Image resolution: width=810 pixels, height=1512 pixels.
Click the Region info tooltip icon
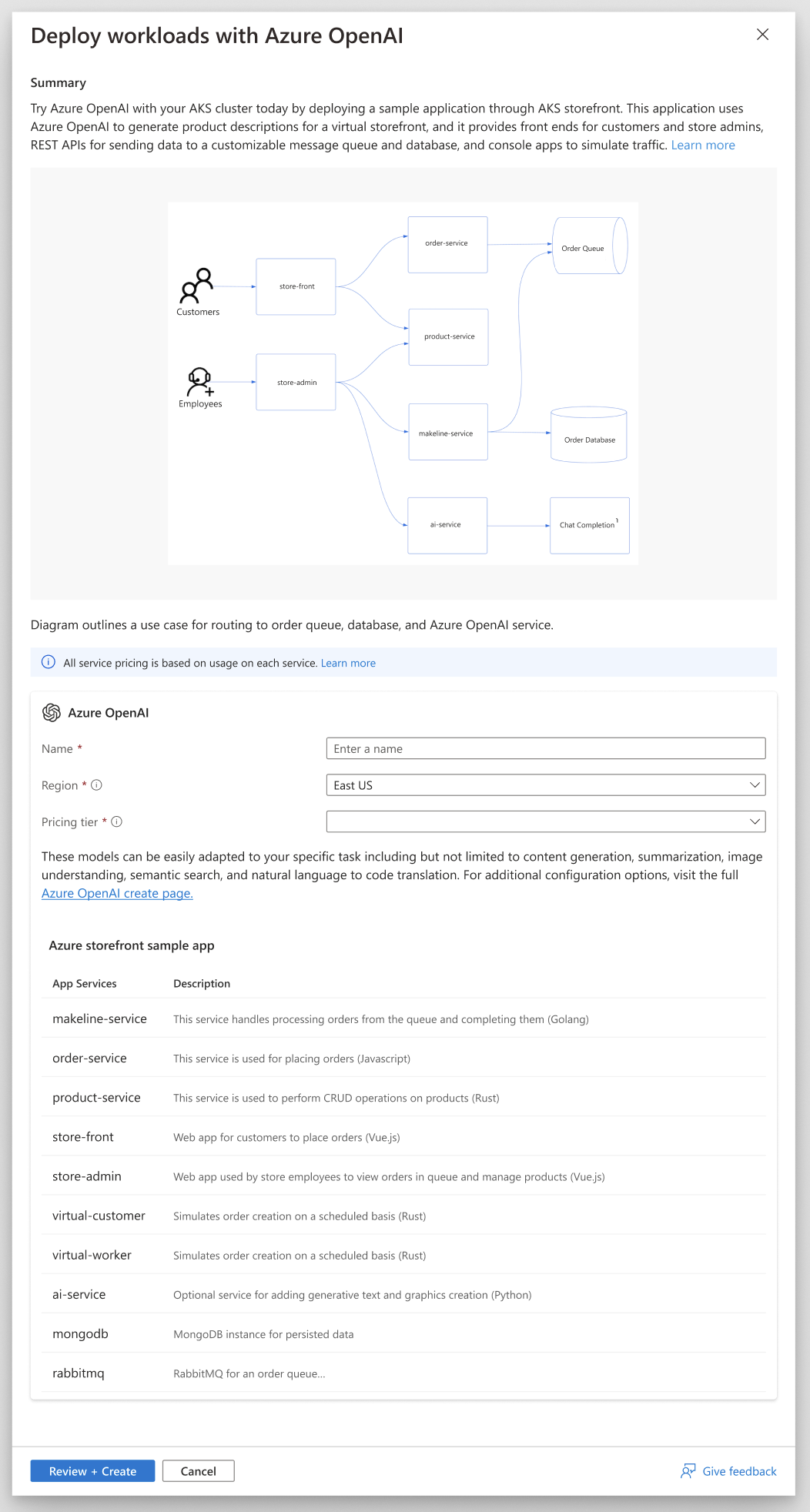[97, 785]
